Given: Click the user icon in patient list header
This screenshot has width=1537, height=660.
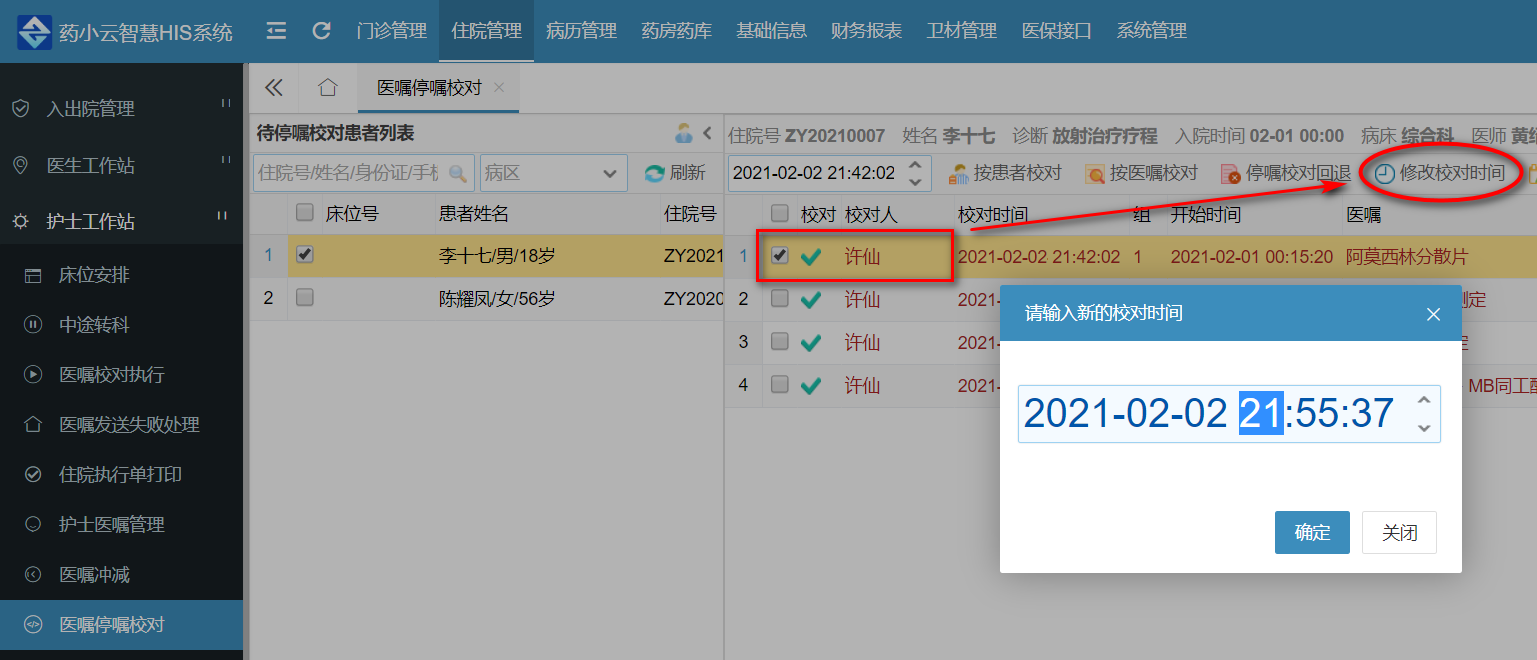Looking at the screenshot, I should [x=684, y=133].
